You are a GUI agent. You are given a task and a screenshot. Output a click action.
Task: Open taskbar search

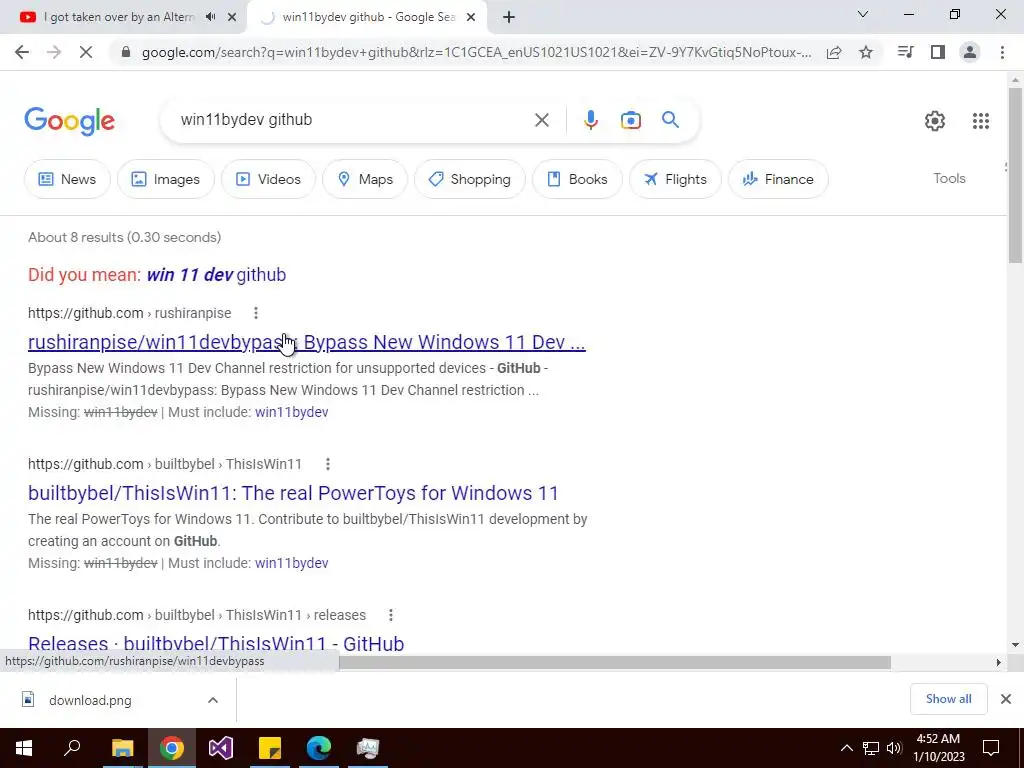(x=72, y=748)
